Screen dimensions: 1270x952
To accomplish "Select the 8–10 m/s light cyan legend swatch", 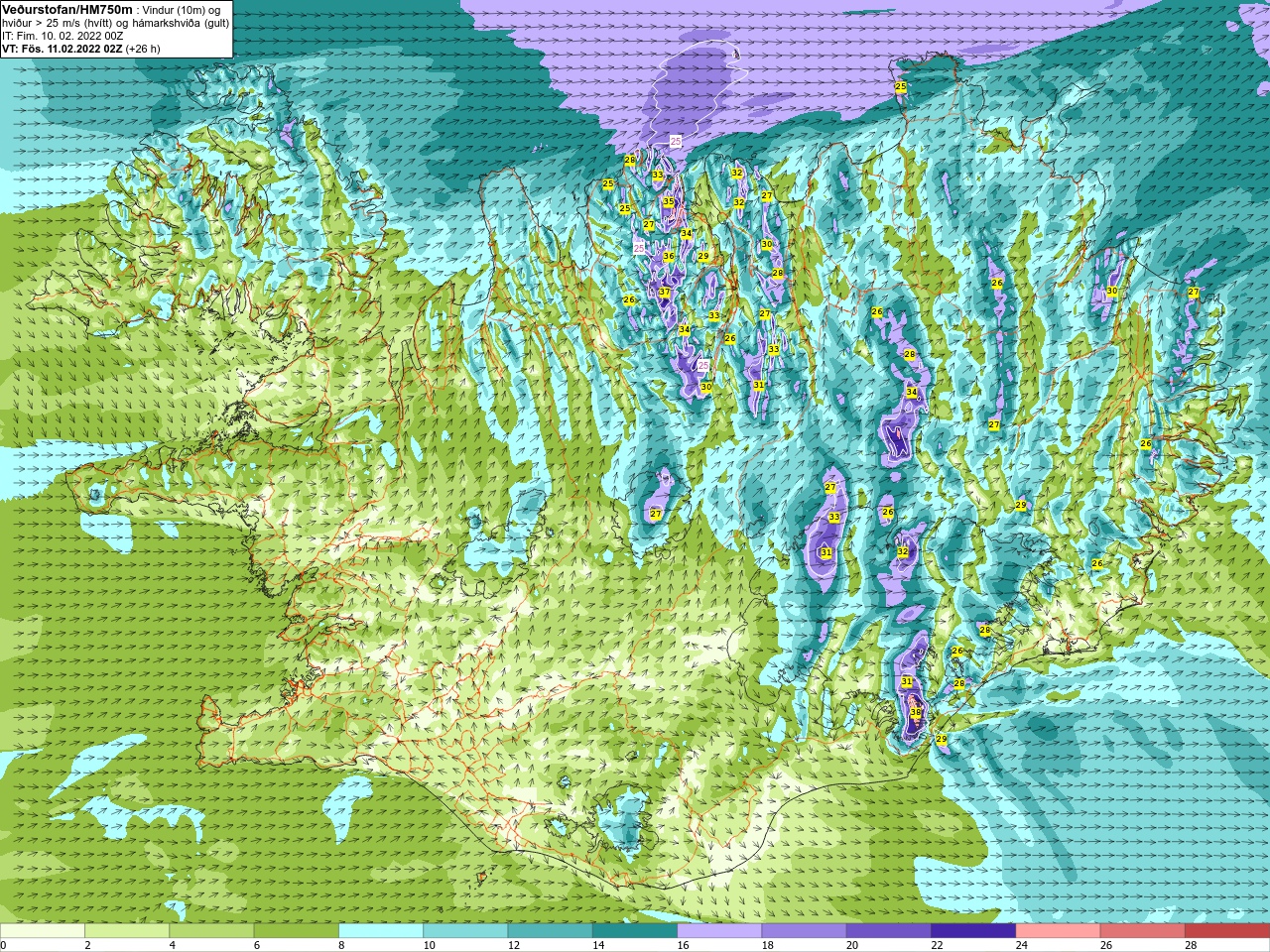I will [x=381, y=931].
